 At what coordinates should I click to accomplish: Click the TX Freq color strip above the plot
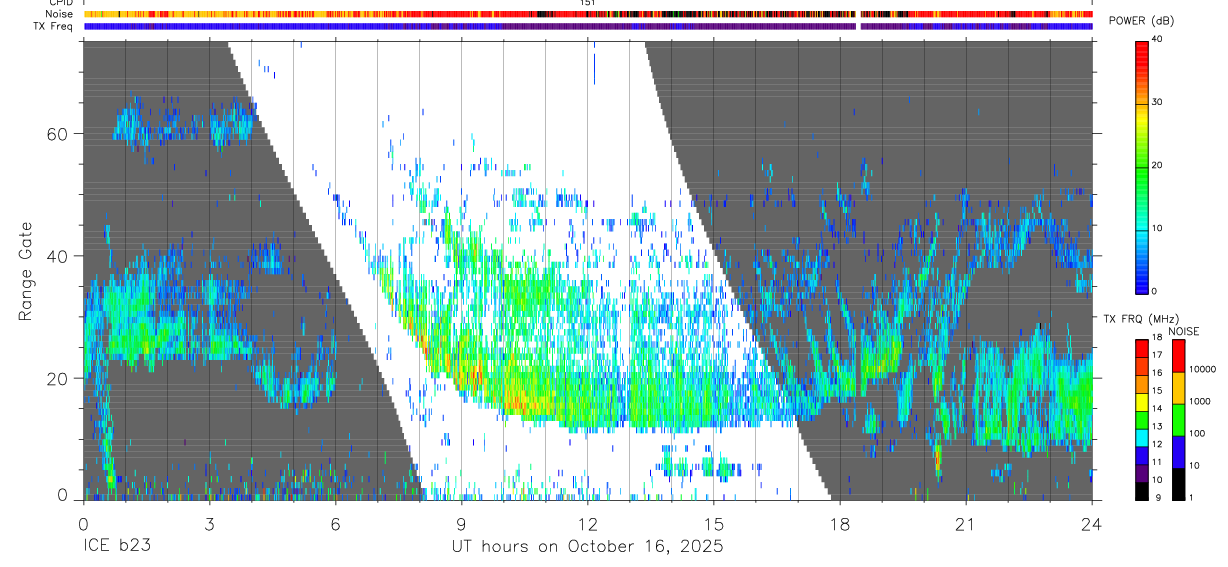(x=588, y=26)
